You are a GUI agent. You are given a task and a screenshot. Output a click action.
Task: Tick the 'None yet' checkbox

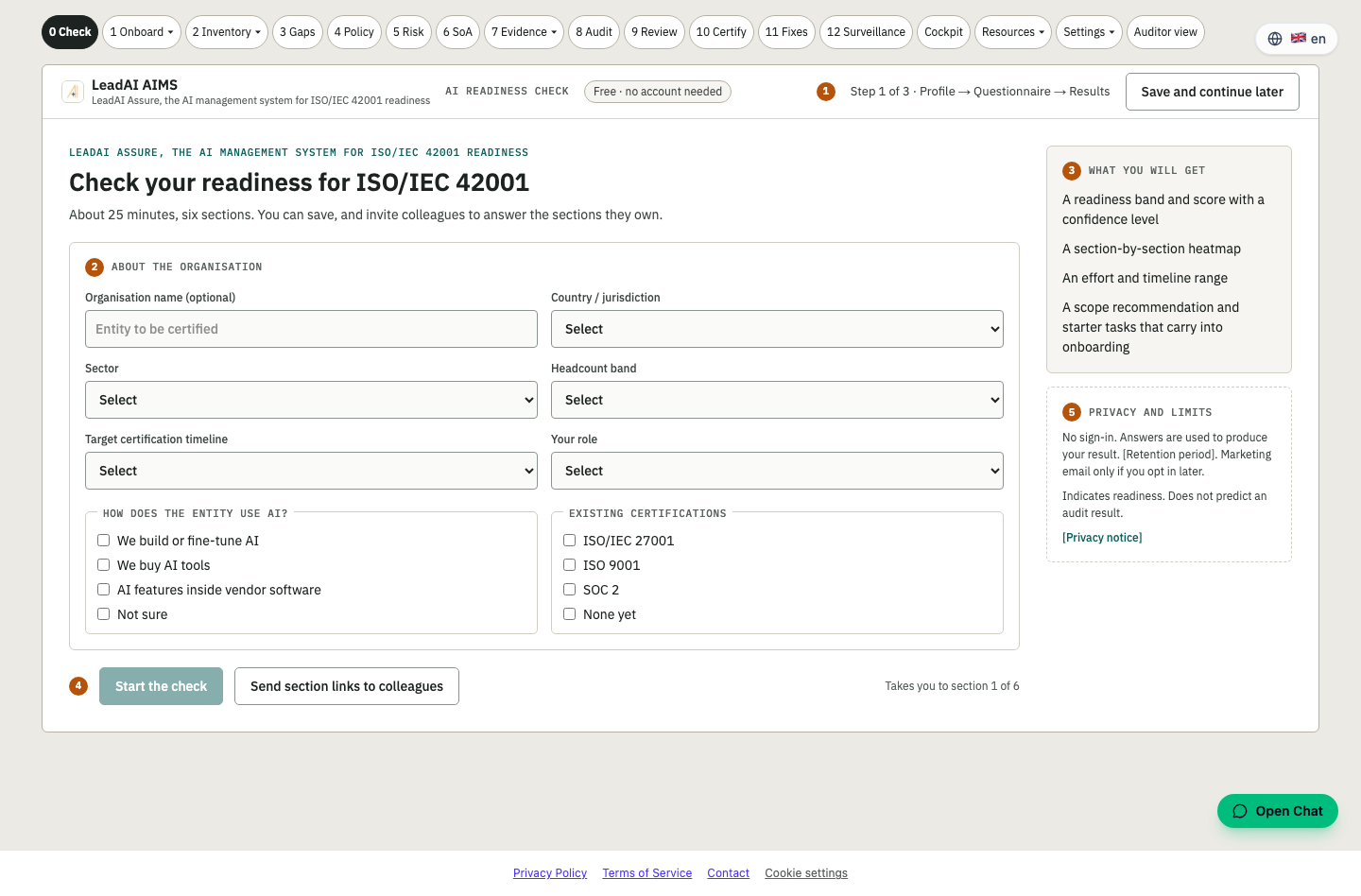pyautogui.click(x=570, y=614)
